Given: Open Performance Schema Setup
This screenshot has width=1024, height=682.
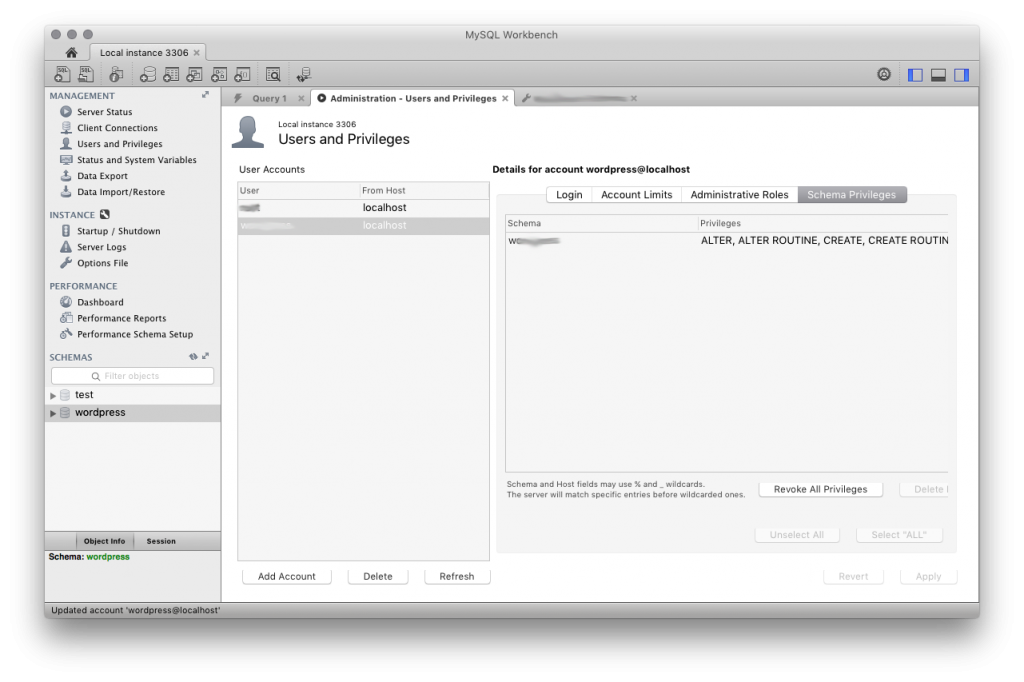Looking at the screenshot, I should (135, 334).
